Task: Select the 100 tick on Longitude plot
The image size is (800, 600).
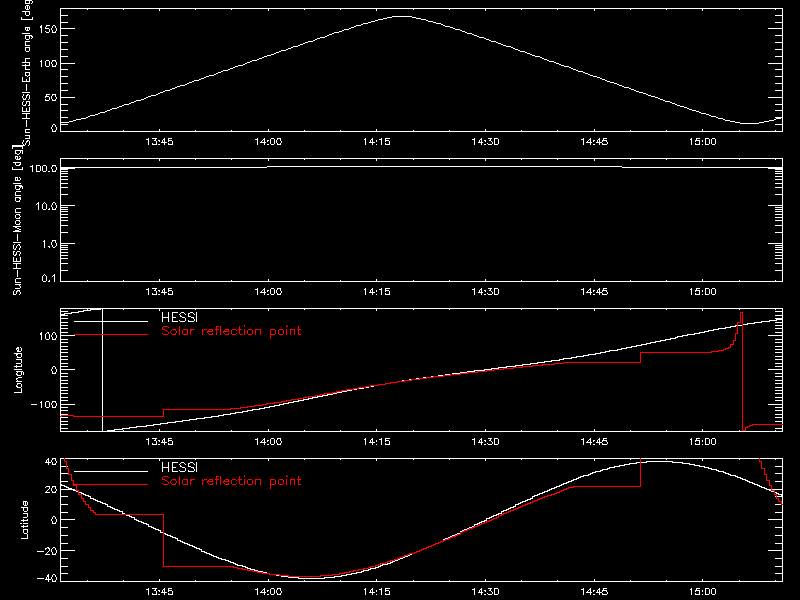Action: [x=47, y=336]
